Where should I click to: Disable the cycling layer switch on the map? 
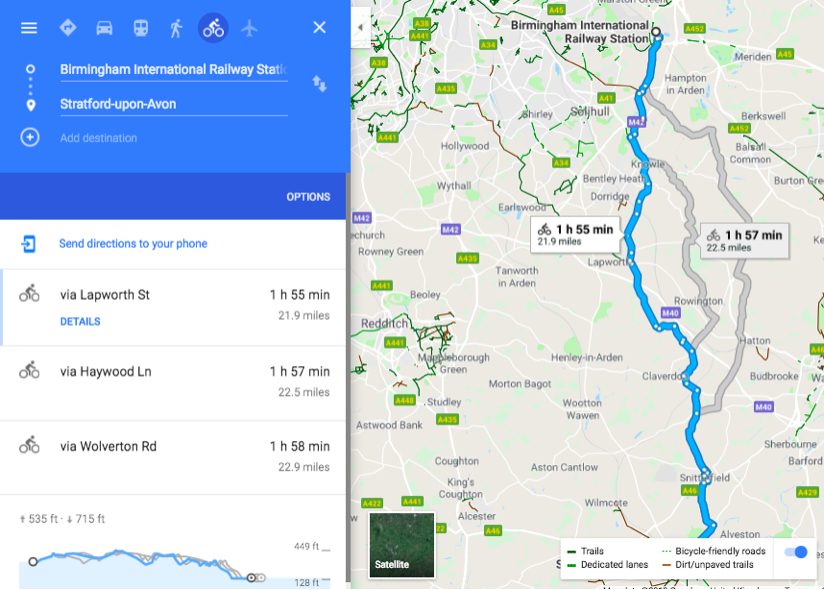tap(795, 551)
